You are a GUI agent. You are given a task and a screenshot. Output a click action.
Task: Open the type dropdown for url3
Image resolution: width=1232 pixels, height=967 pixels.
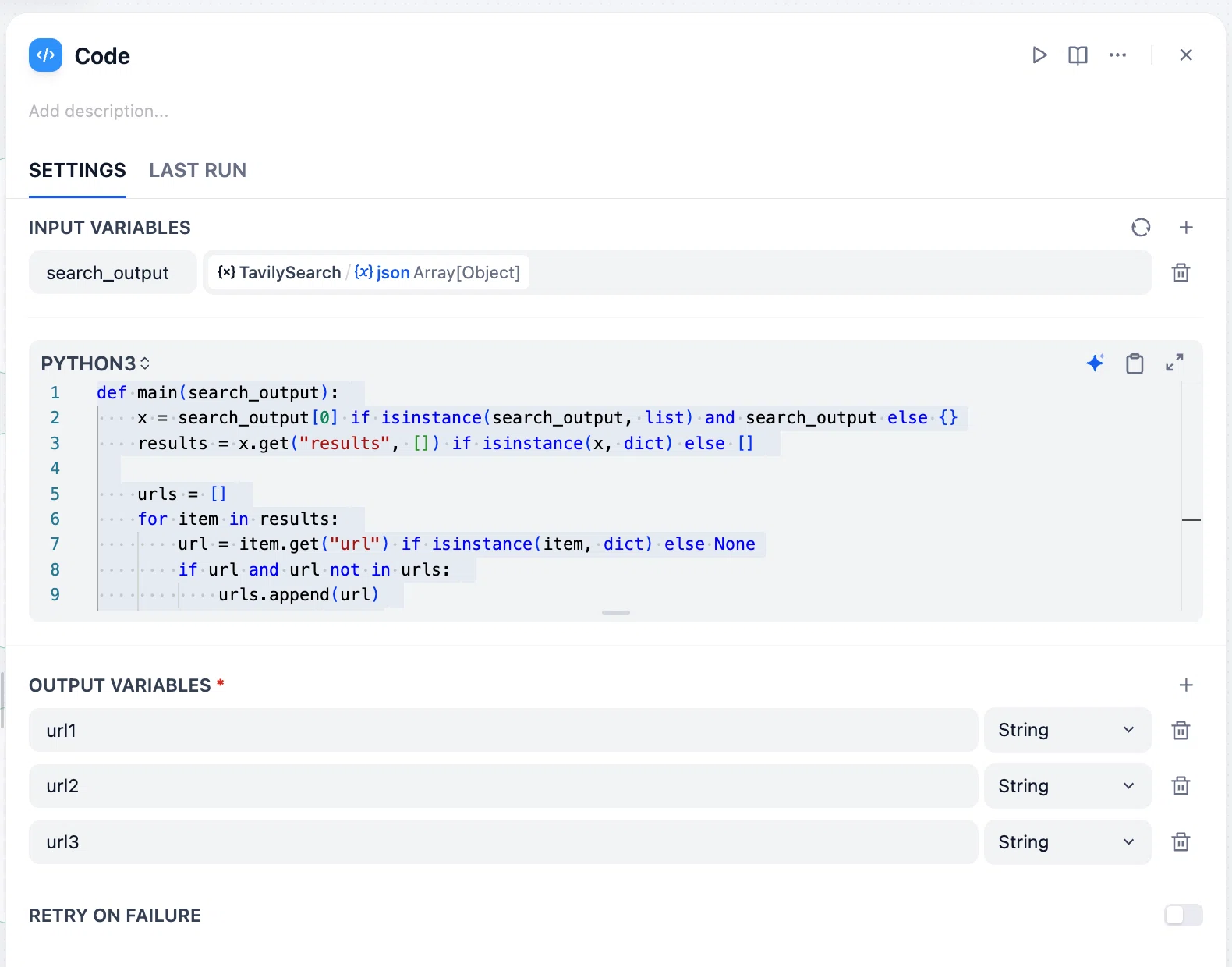pos(1067,842)
